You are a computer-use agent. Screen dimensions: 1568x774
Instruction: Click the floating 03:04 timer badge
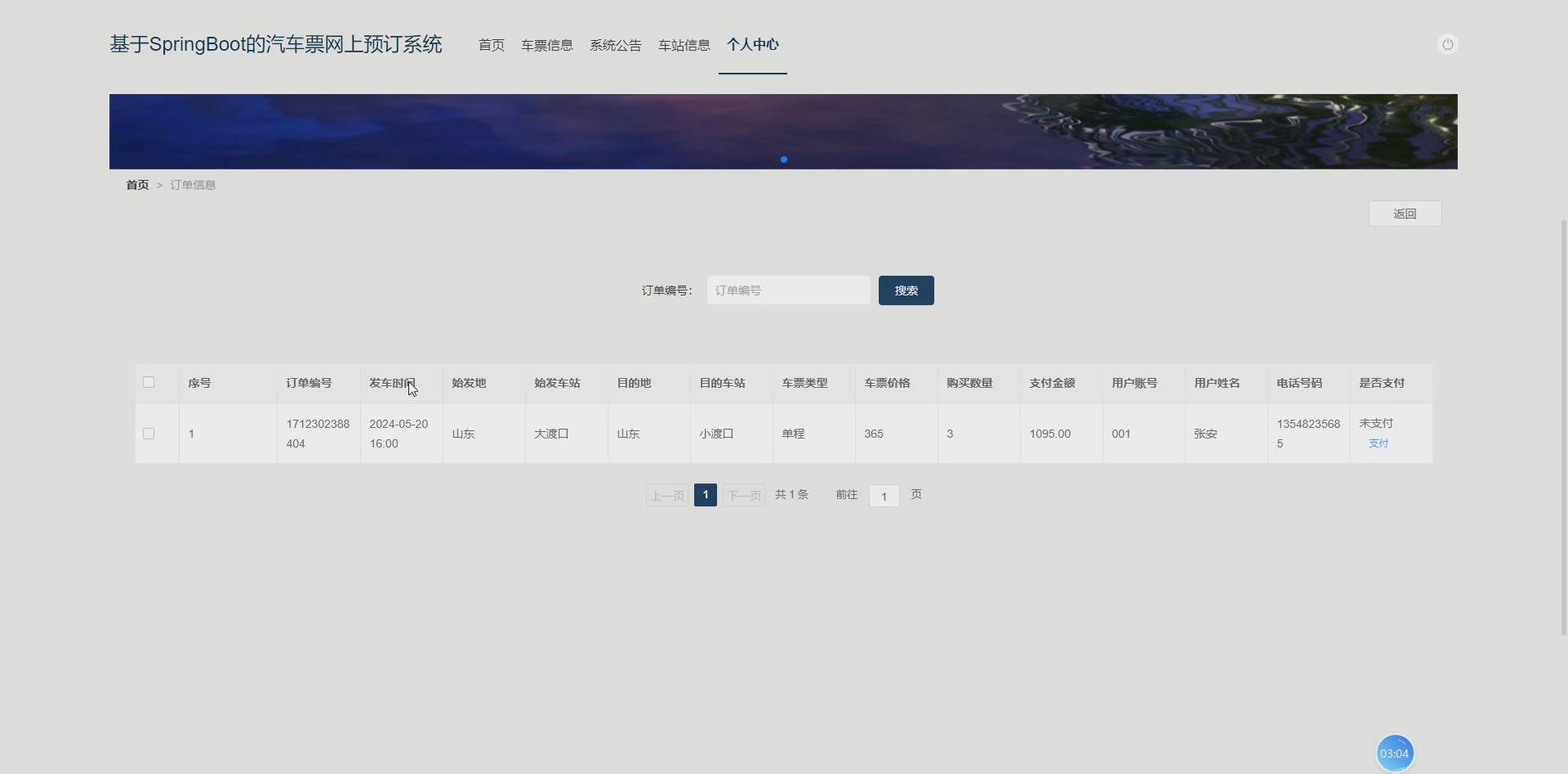point(1394,753)
